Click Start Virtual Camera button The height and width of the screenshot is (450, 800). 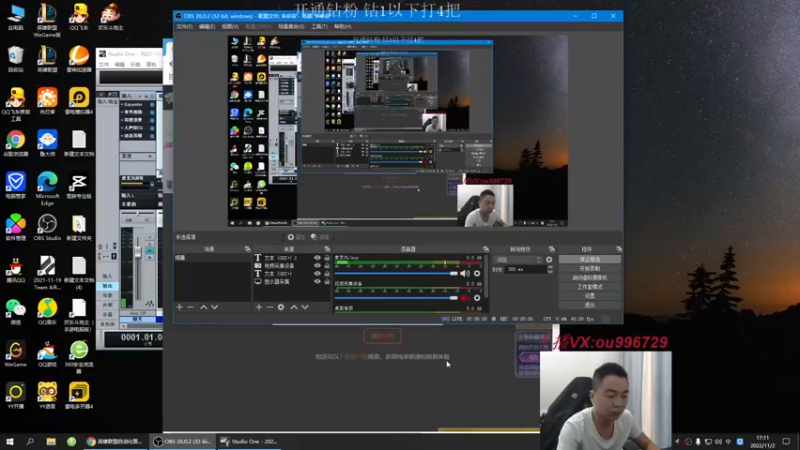[x=590, y=278]
